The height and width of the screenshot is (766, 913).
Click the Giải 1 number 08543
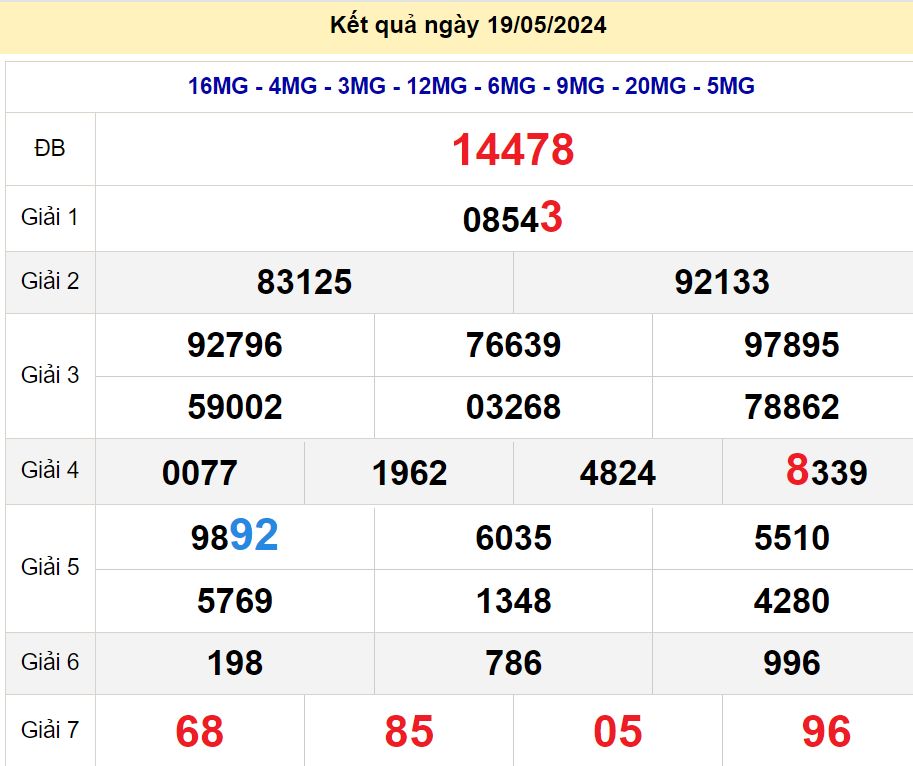(512, 218)
